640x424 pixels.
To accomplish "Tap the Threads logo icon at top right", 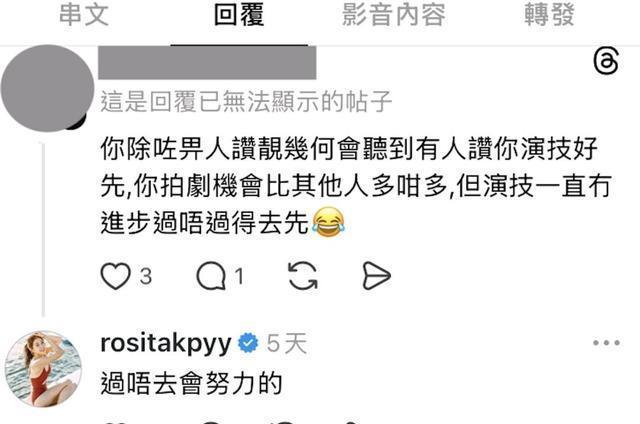I will coord(606,62).
